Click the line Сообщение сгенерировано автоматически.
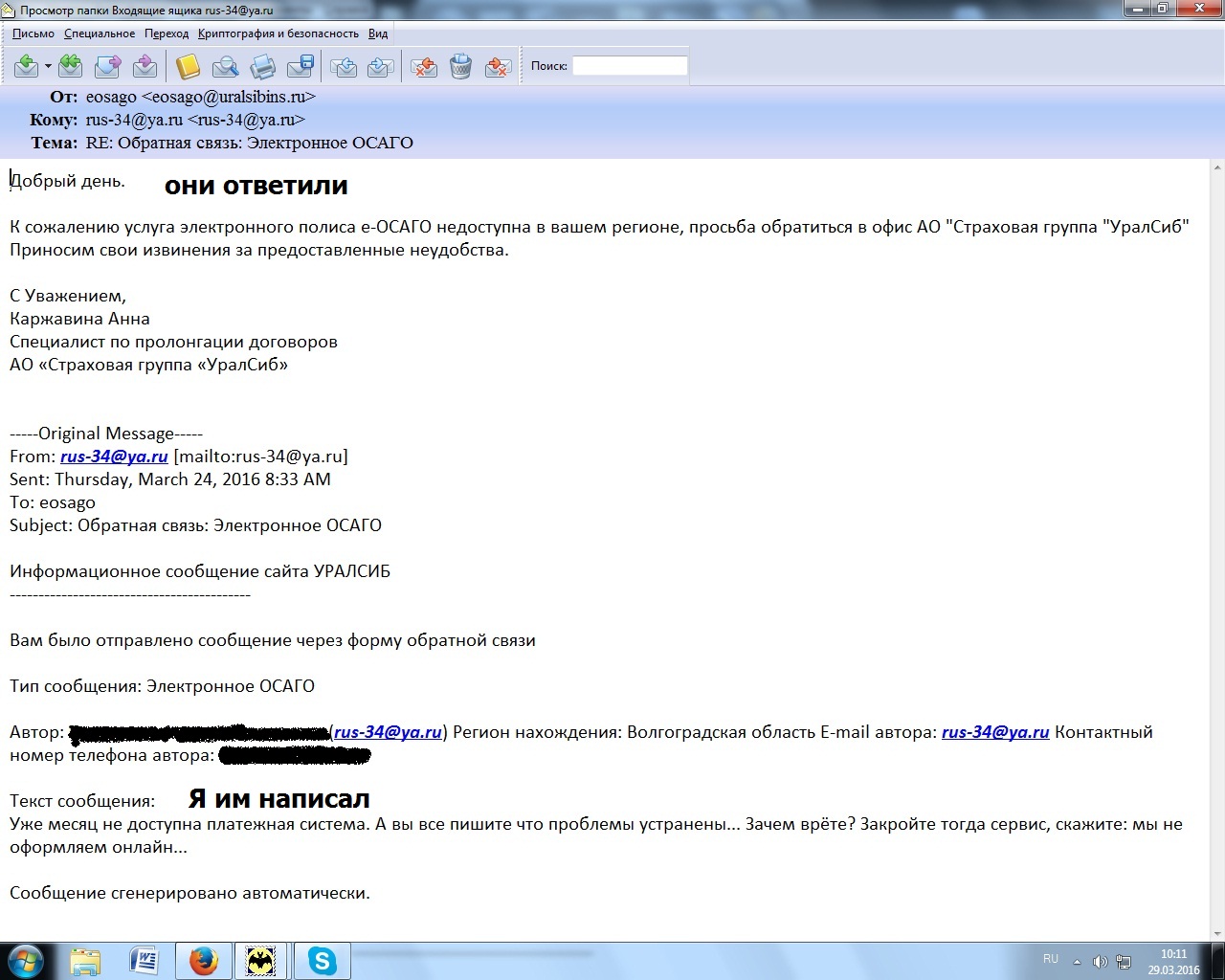Image resolution: width=1225 pixels, height=980 pixels. pos(189,893)
